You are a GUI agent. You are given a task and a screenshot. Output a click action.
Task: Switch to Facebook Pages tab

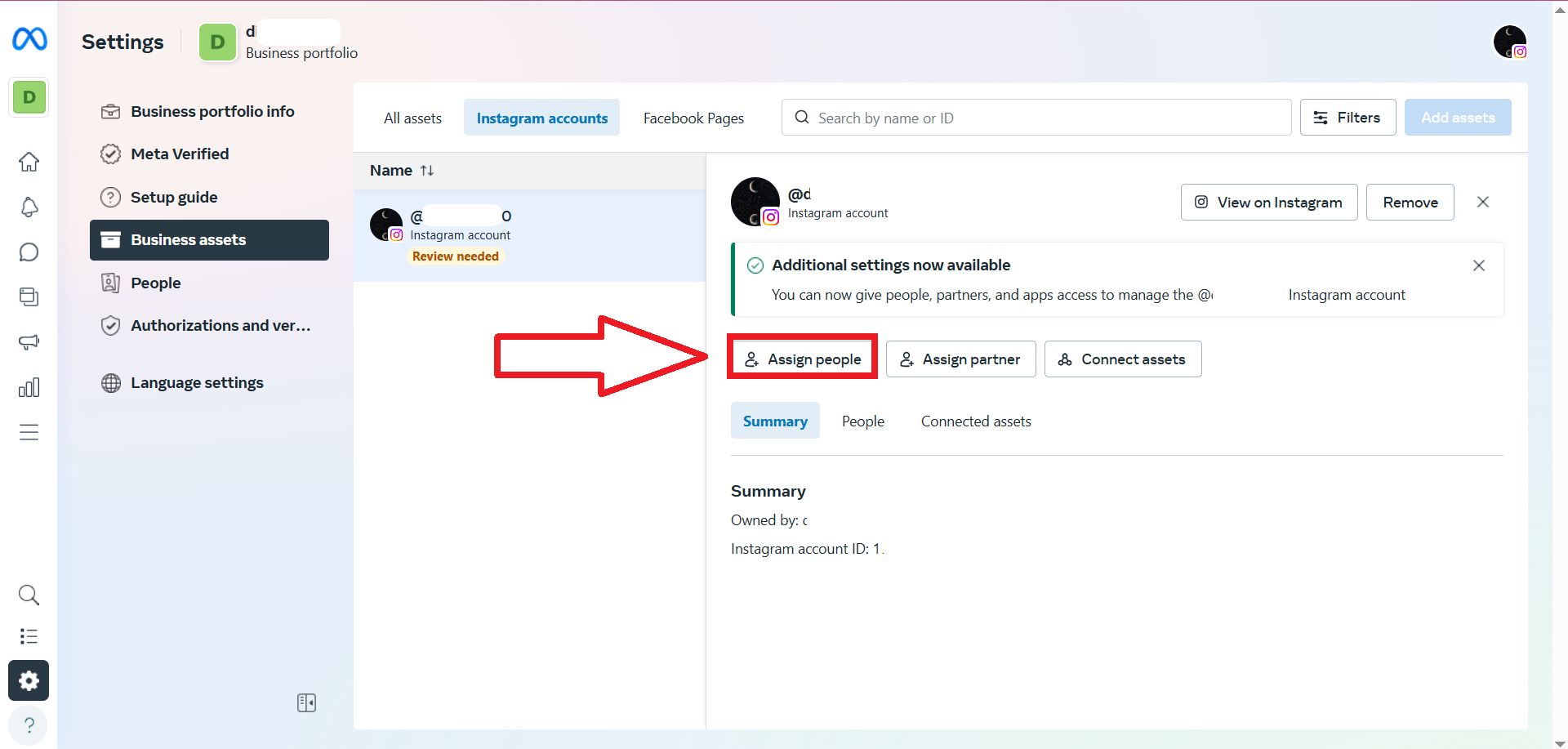tap(693, 118)
